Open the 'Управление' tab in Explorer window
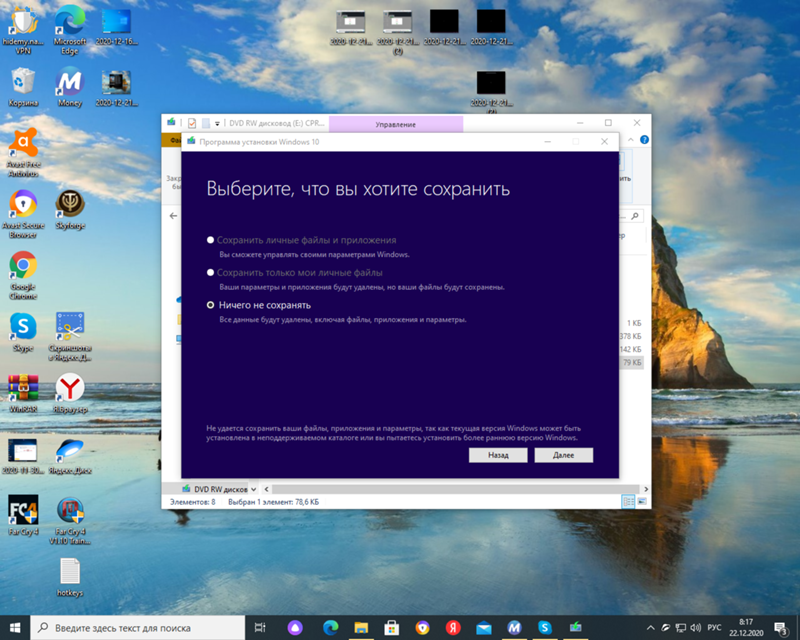This screenshot has width=800, height=640. [396, 124]
